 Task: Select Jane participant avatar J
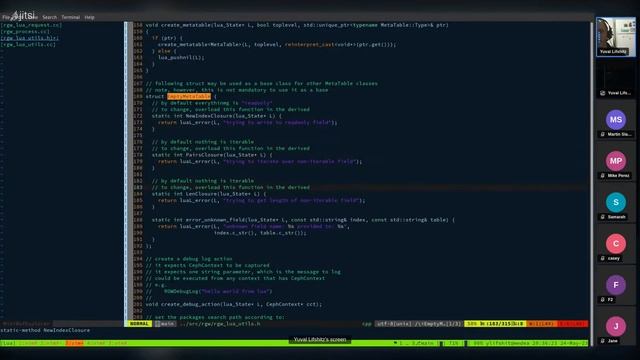point(616,326)
